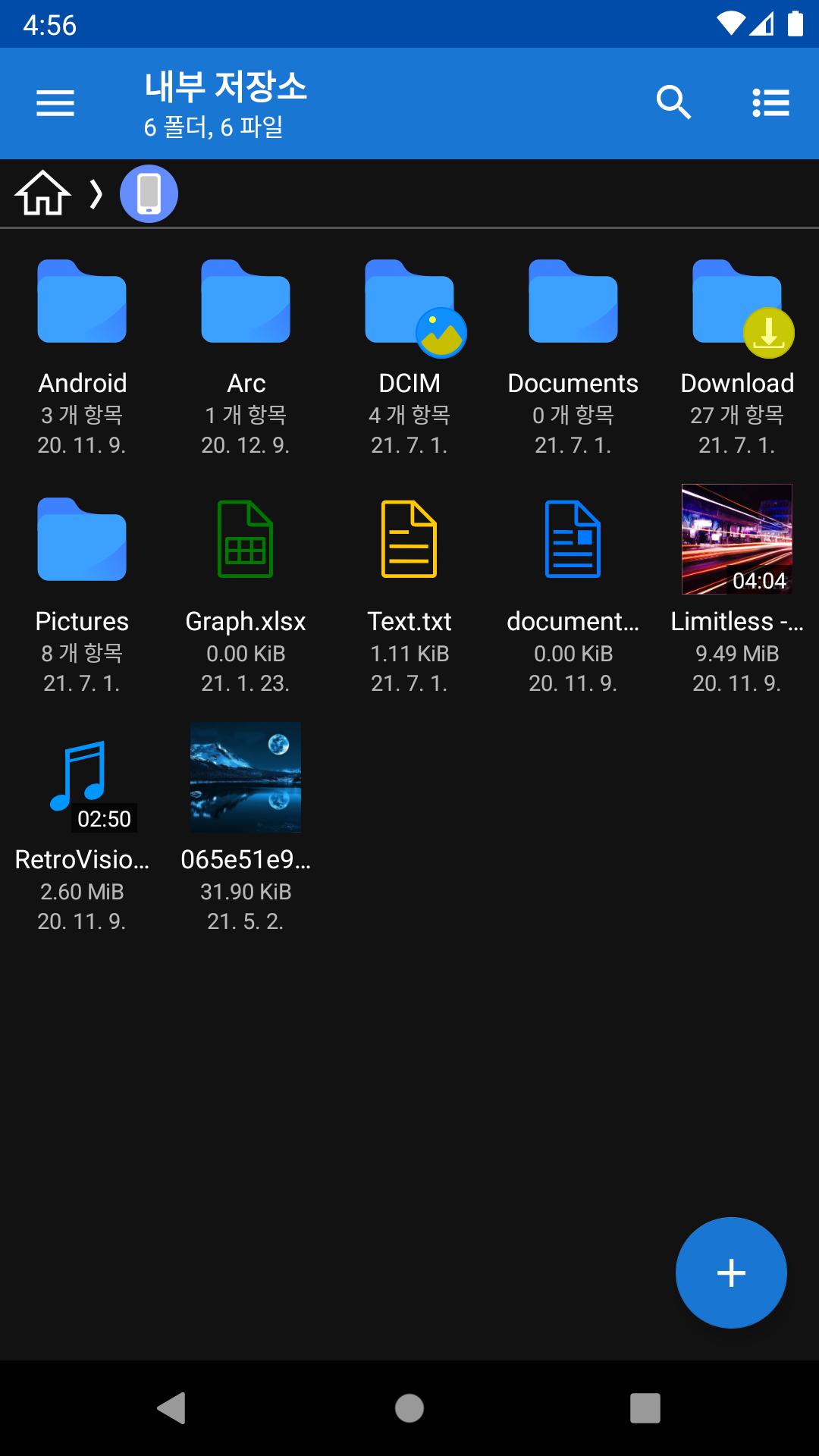
Task: Tap the battery status icon
Action: 795,24
